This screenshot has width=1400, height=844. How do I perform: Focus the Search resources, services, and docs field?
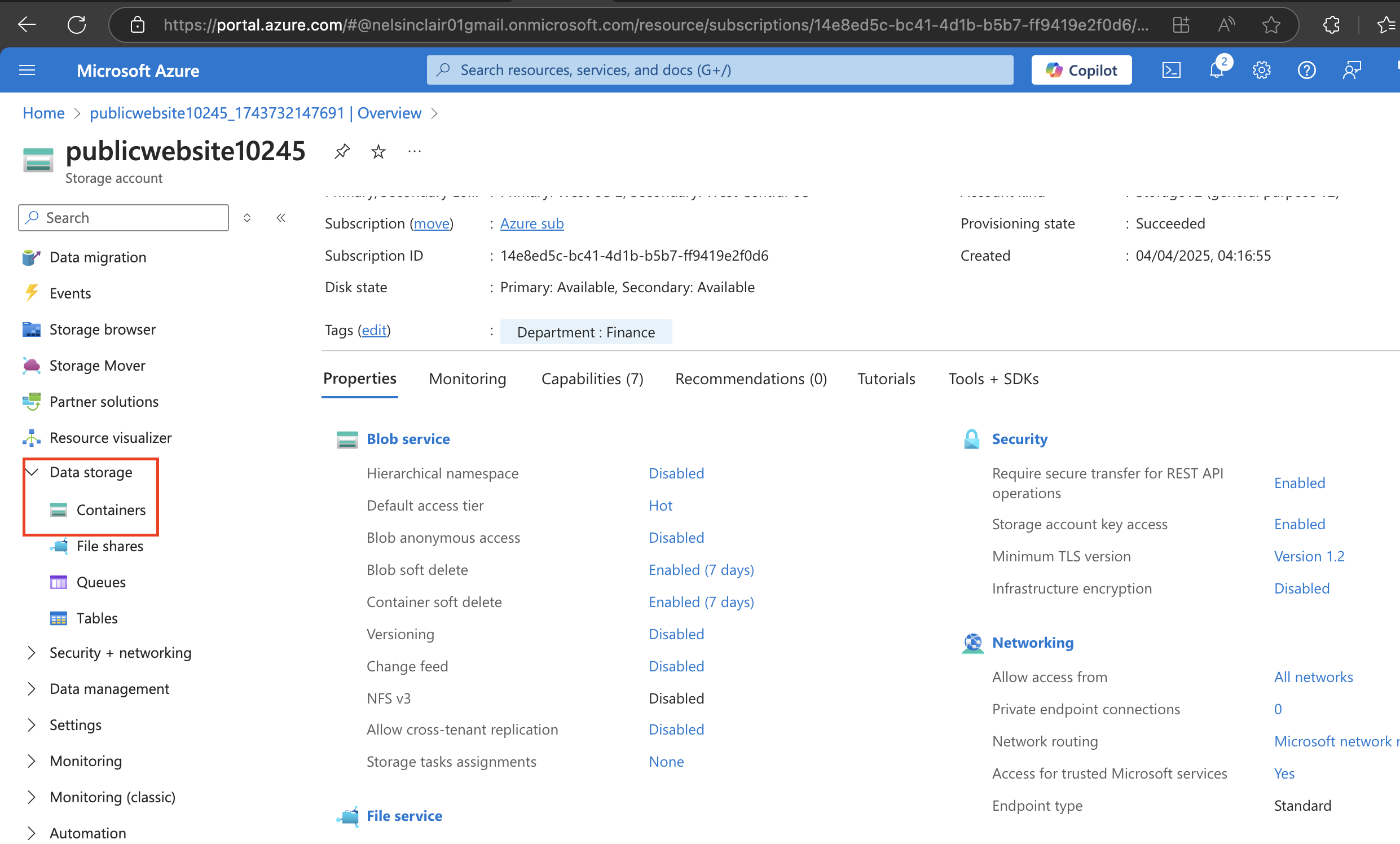click(720, 70)
